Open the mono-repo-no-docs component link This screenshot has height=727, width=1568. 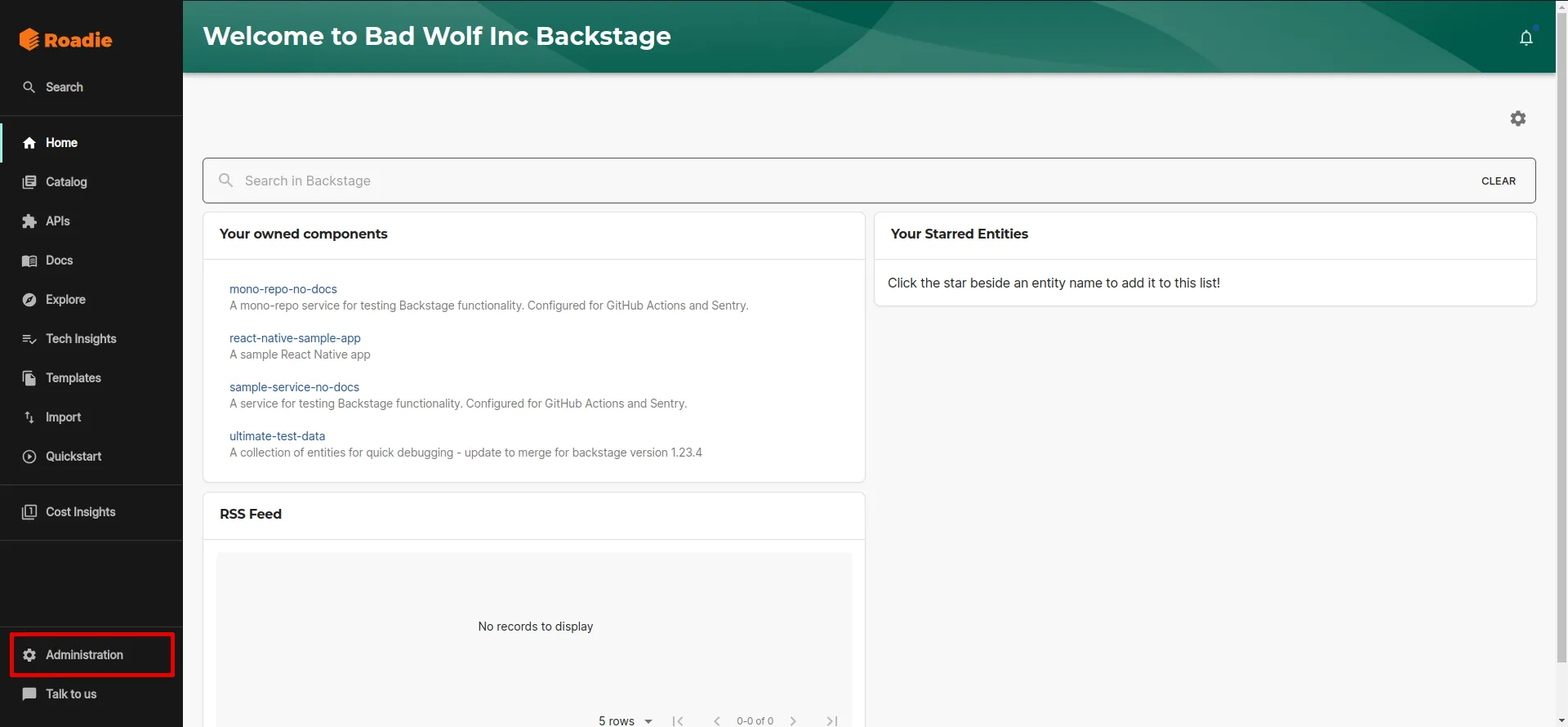[x=283, y=289]
